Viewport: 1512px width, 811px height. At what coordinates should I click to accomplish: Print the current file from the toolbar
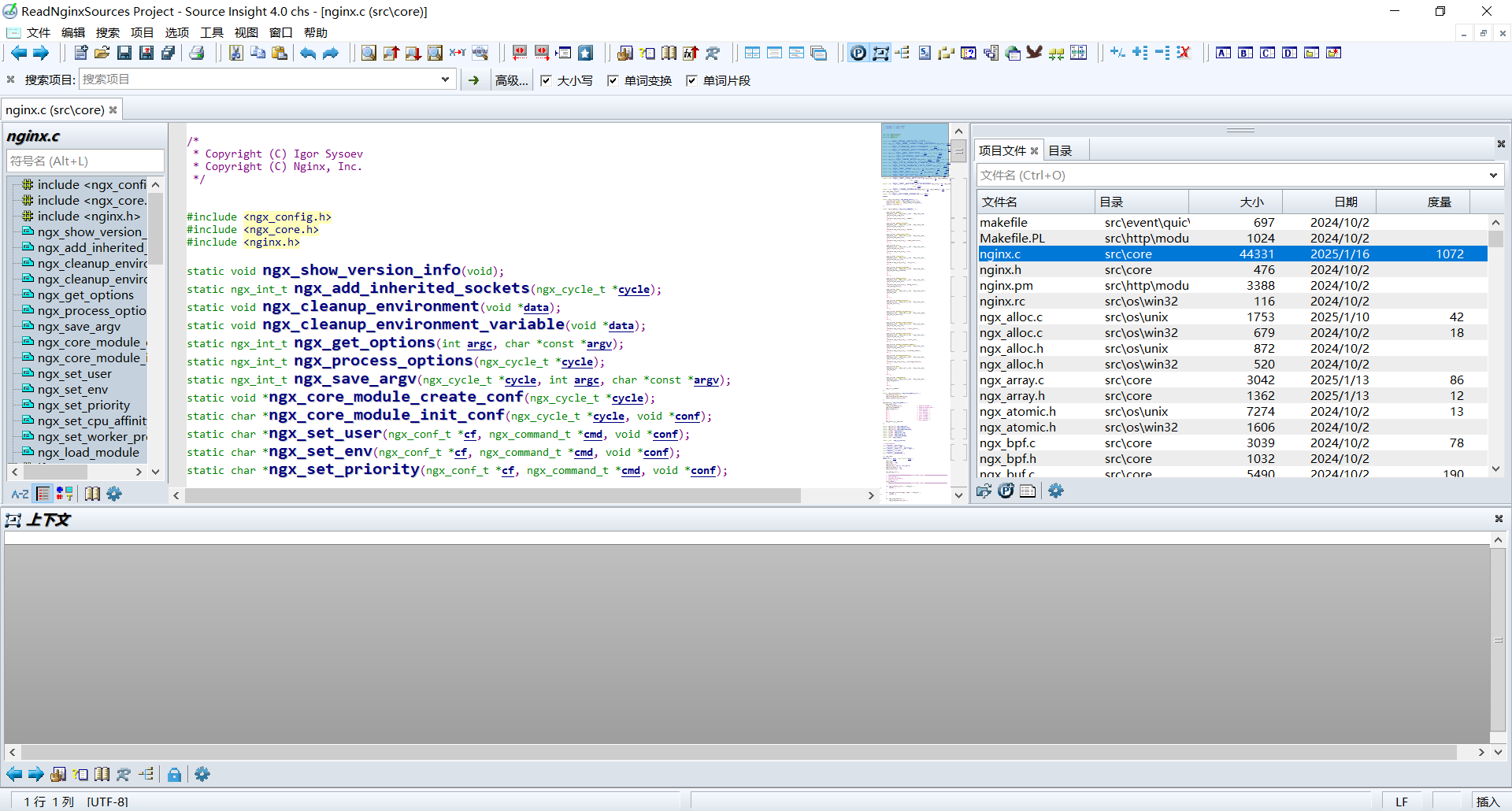[197, 53]
